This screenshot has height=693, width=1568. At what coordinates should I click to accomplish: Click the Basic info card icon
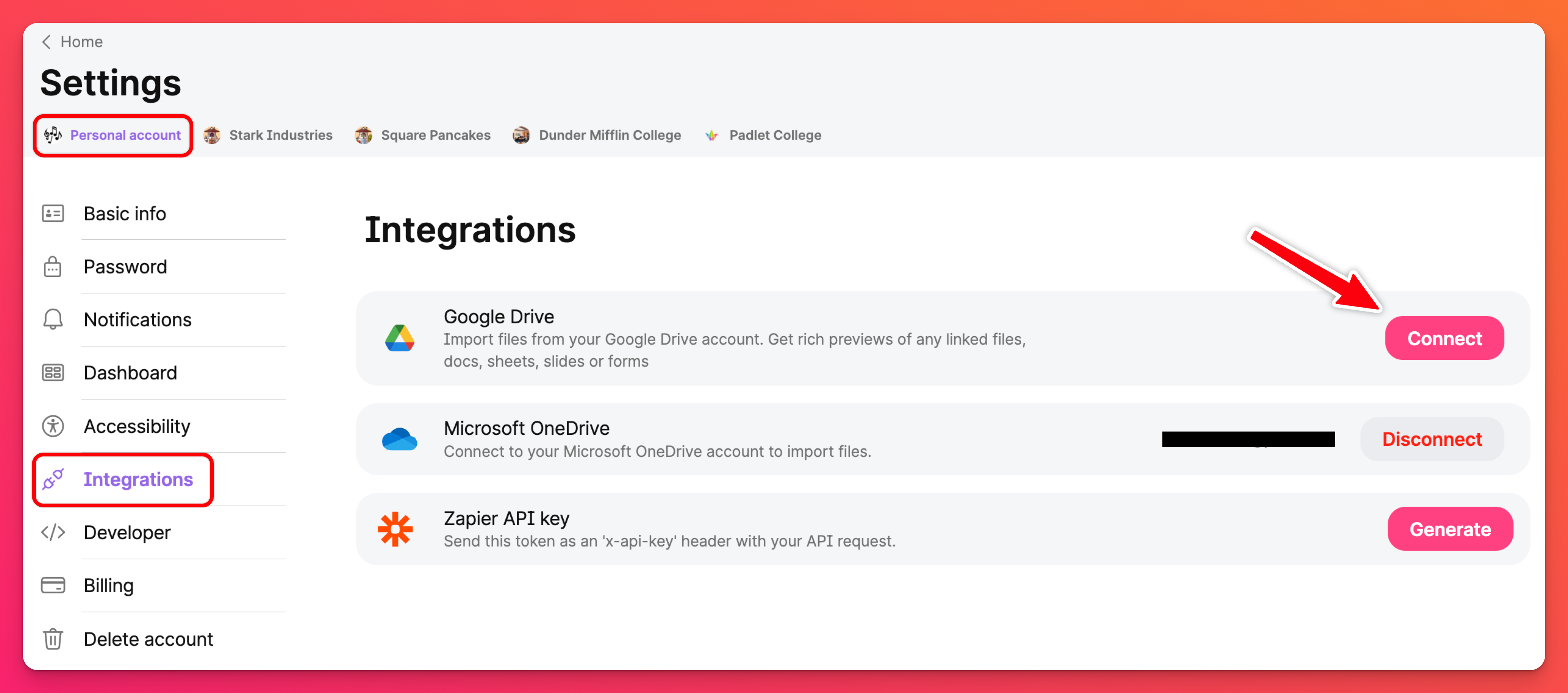click(x=53, y=213)
